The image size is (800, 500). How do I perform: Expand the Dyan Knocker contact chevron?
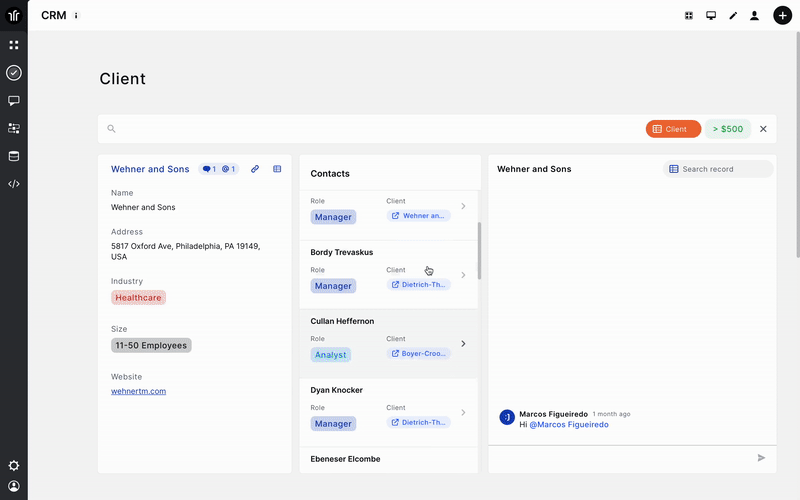click(463, 413)
